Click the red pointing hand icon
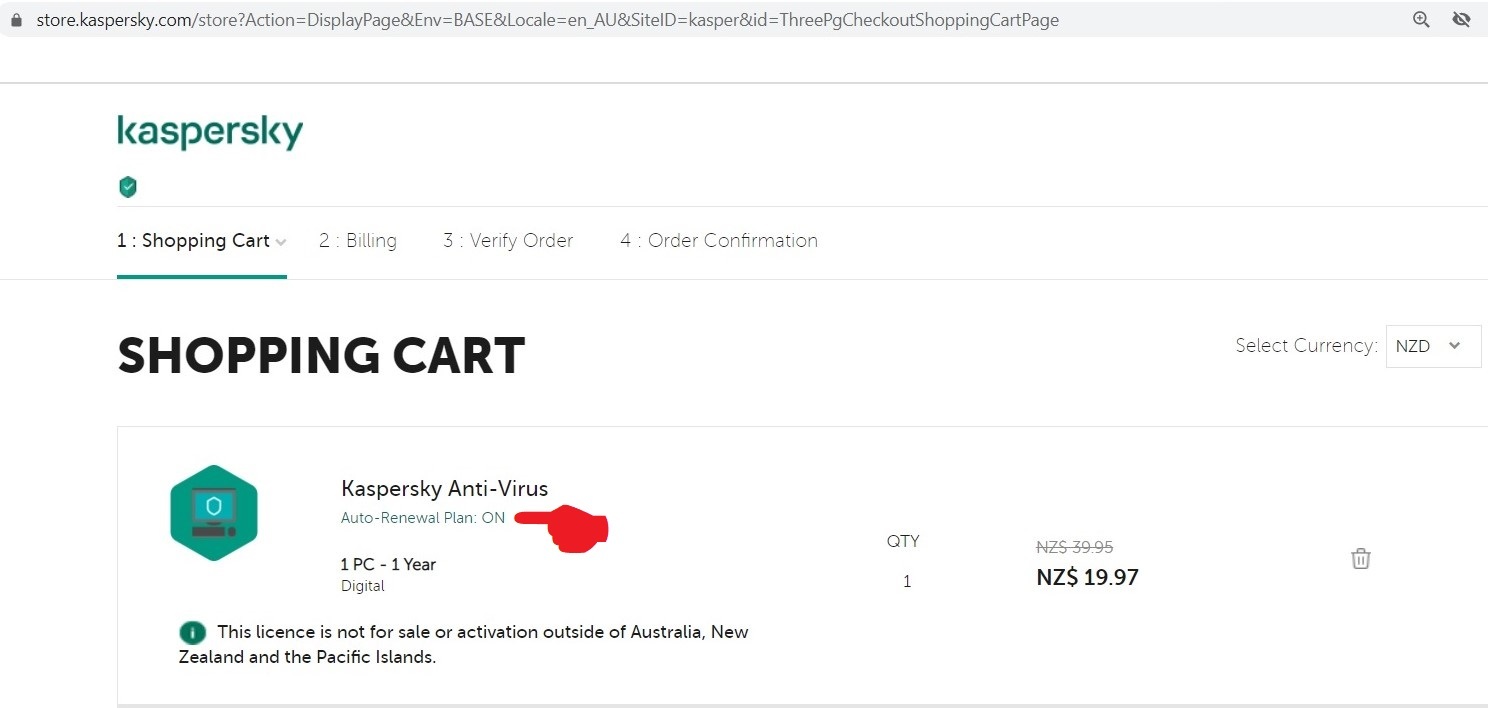 [565, 526]
